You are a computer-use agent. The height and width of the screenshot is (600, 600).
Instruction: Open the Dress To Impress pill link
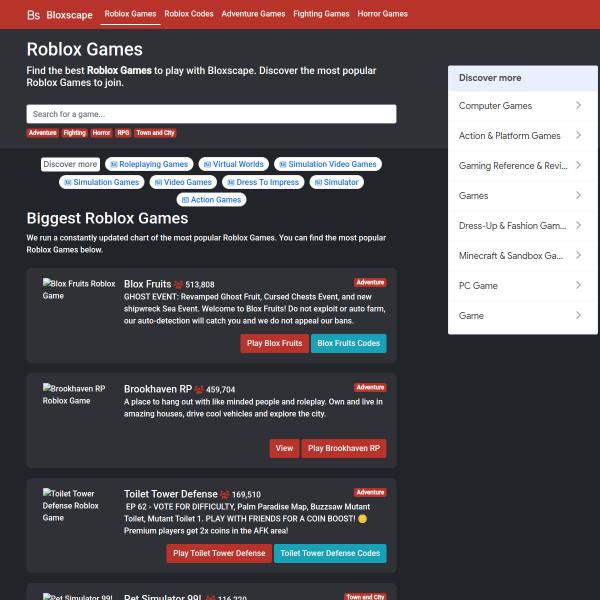coord(263,182)
